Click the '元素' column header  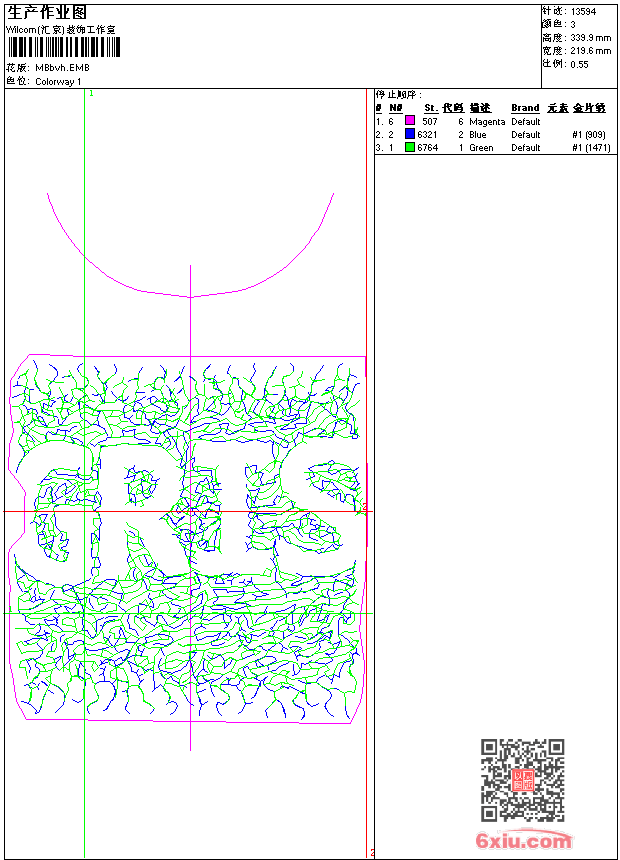pyautogui.click(x=557, y=108)
